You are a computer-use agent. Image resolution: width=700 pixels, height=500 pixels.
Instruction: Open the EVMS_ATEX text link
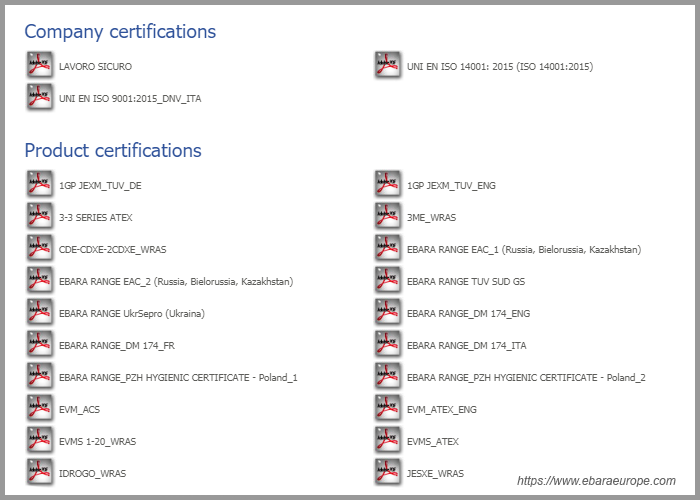[433, 442]
